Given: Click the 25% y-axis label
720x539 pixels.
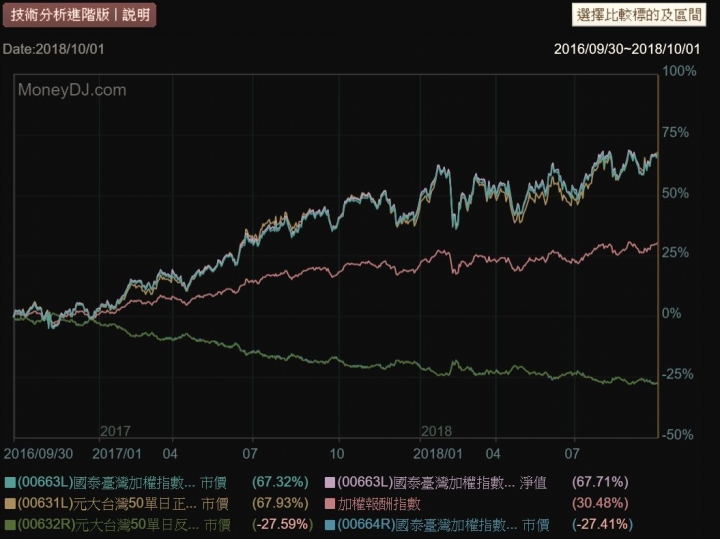Looking at the screenshot, I should coord(675,253).
